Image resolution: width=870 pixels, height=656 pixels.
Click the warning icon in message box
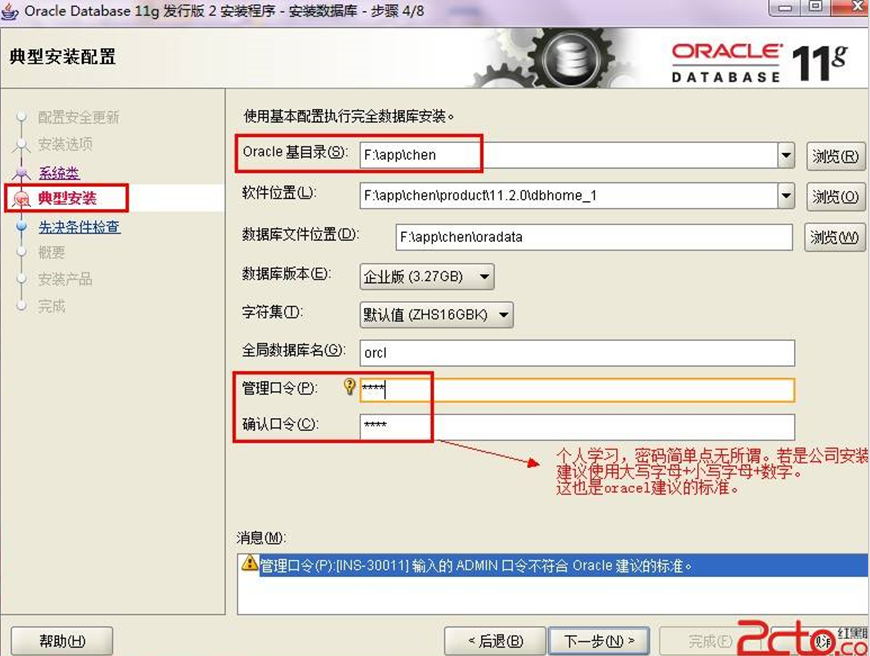coord(250,563)
